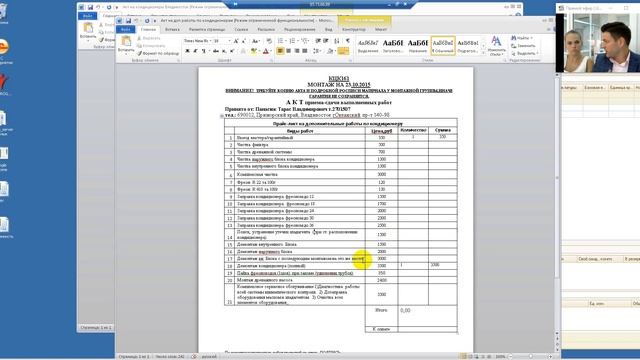The height and width of the screenshot is (360, 640).
Task: Toggle superscript formatting
Action: click(x=232, y=51)
